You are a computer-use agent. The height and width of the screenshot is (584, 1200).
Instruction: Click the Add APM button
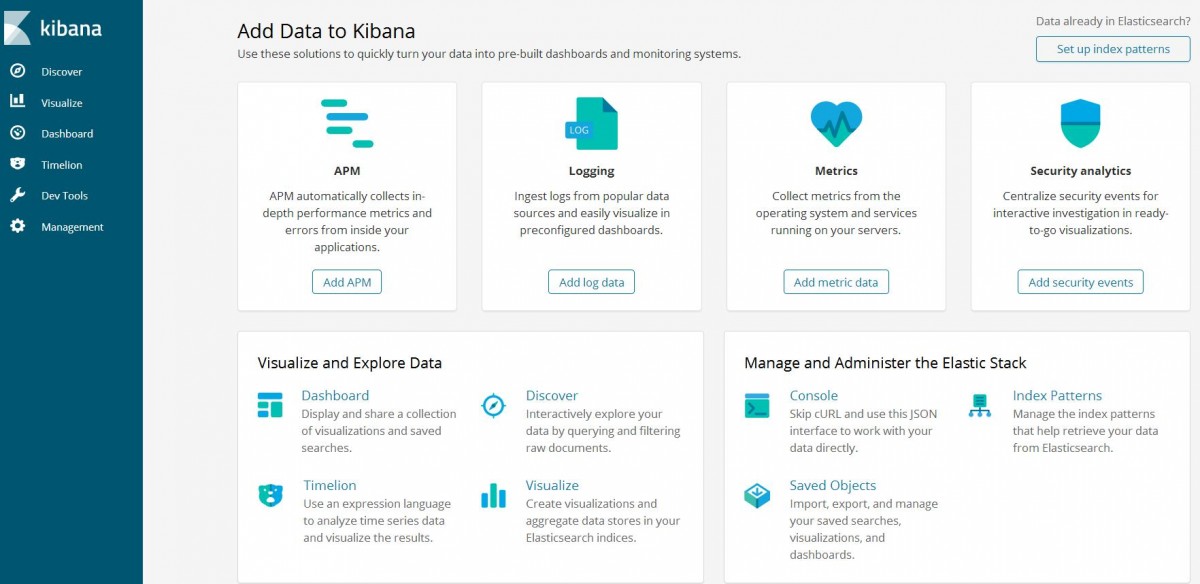tap(347, 282)
